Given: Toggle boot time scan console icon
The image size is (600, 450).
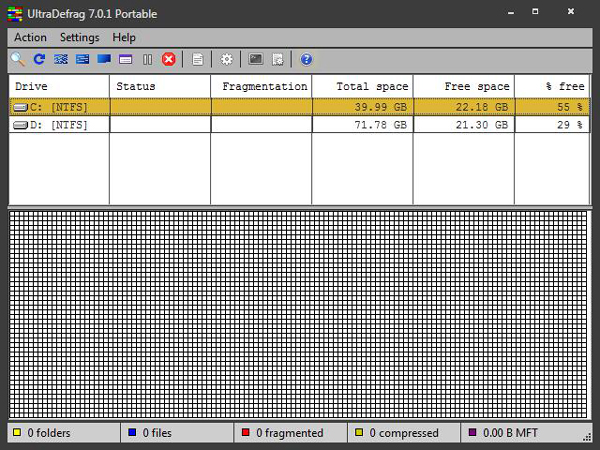Looking at the screenshot, I should [x=256, y=59].
